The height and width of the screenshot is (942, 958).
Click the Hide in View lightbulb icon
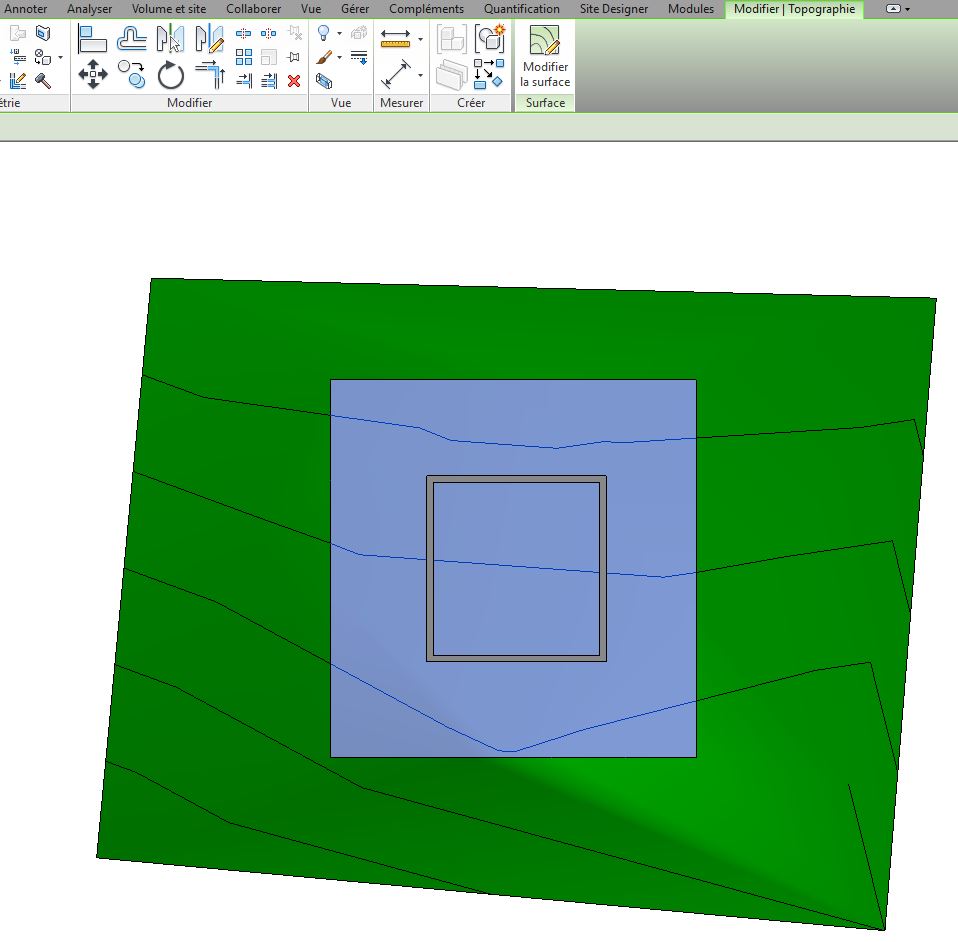click(323, 33)
